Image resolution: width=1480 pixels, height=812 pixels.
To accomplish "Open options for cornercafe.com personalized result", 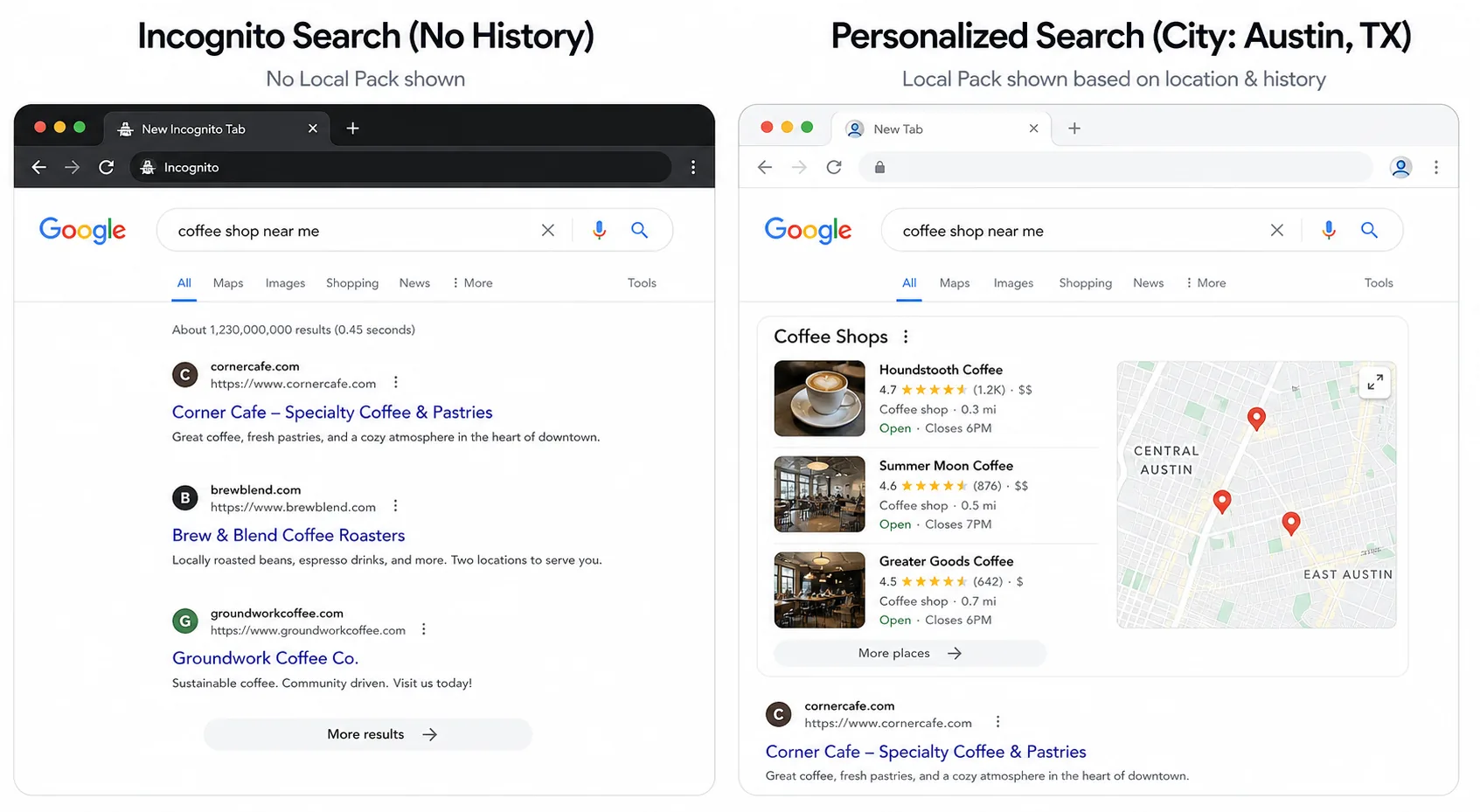I will point(997,722).
